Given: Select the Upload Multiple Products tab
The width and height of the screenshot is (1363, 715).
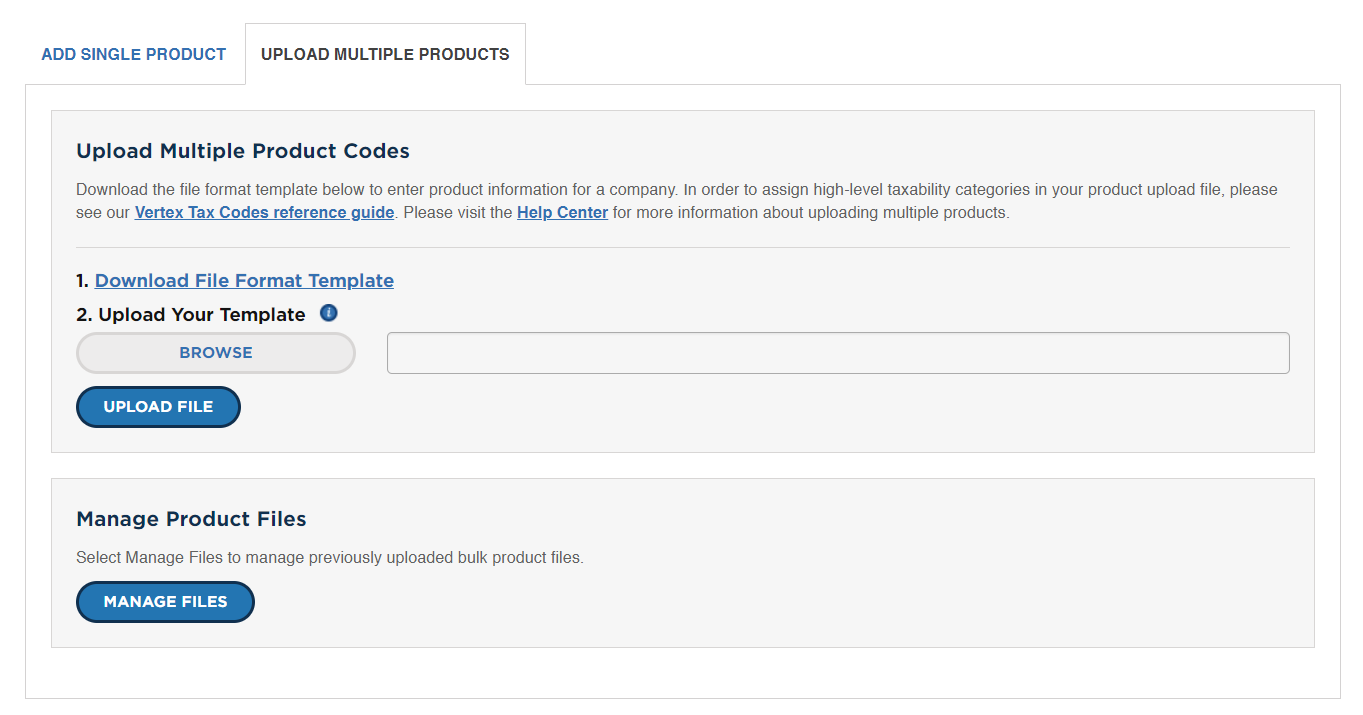Looking at the screenshot, I should (385, 54).
